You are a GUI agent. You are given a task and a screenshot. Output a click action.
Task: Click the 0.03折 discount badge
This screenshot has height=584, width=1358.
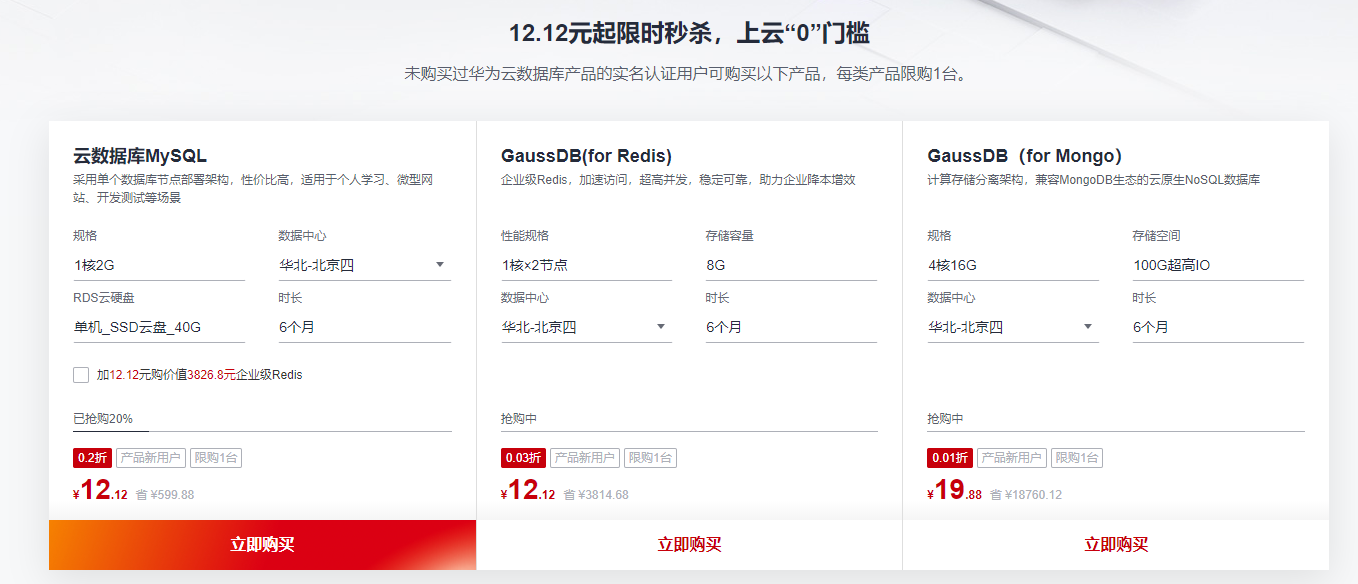click(x=523, y=458)
